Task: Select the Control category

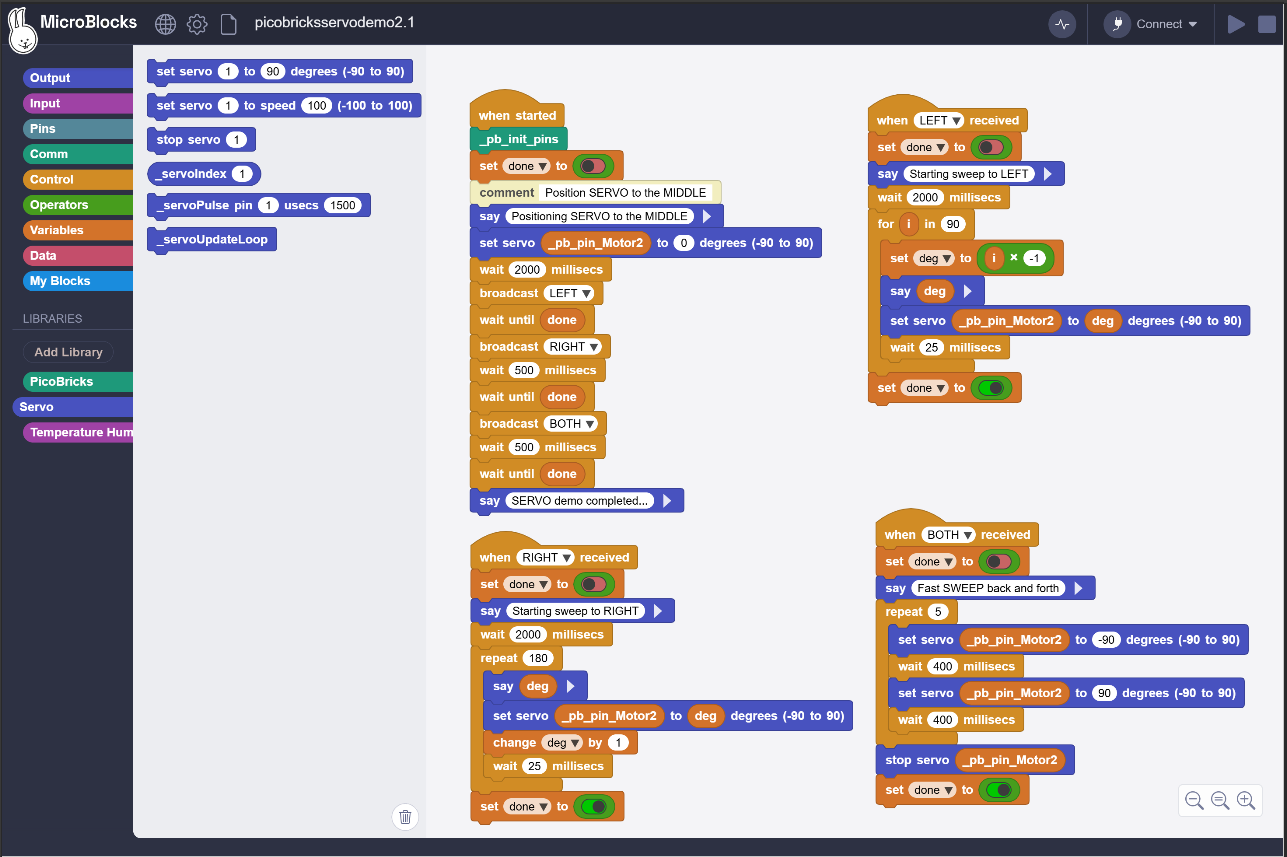Action: [78, 180]
